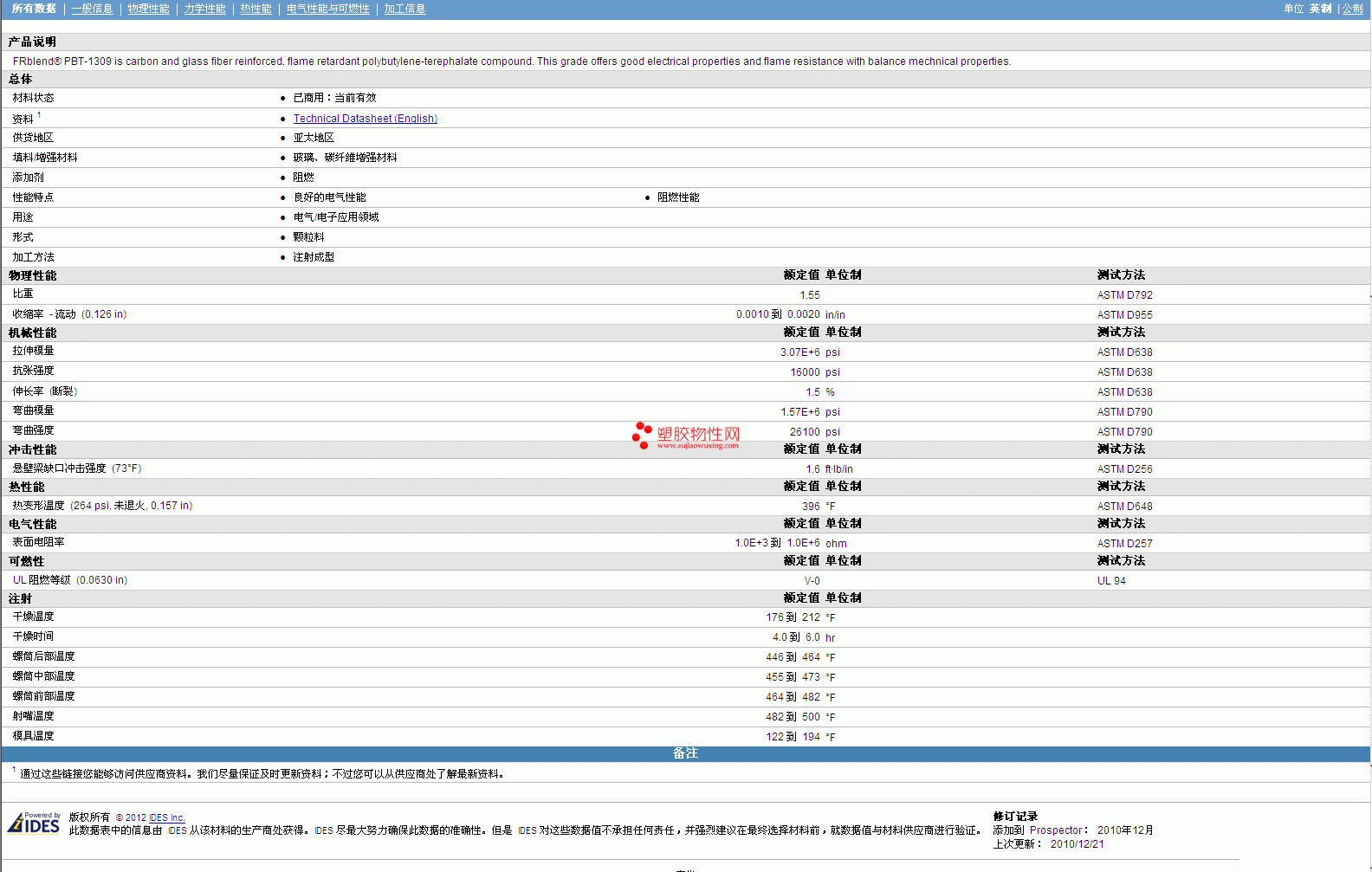Select the 英制 unit option
The width and height of the screenshot is (1372, 872).
(x=1320, y=9)
